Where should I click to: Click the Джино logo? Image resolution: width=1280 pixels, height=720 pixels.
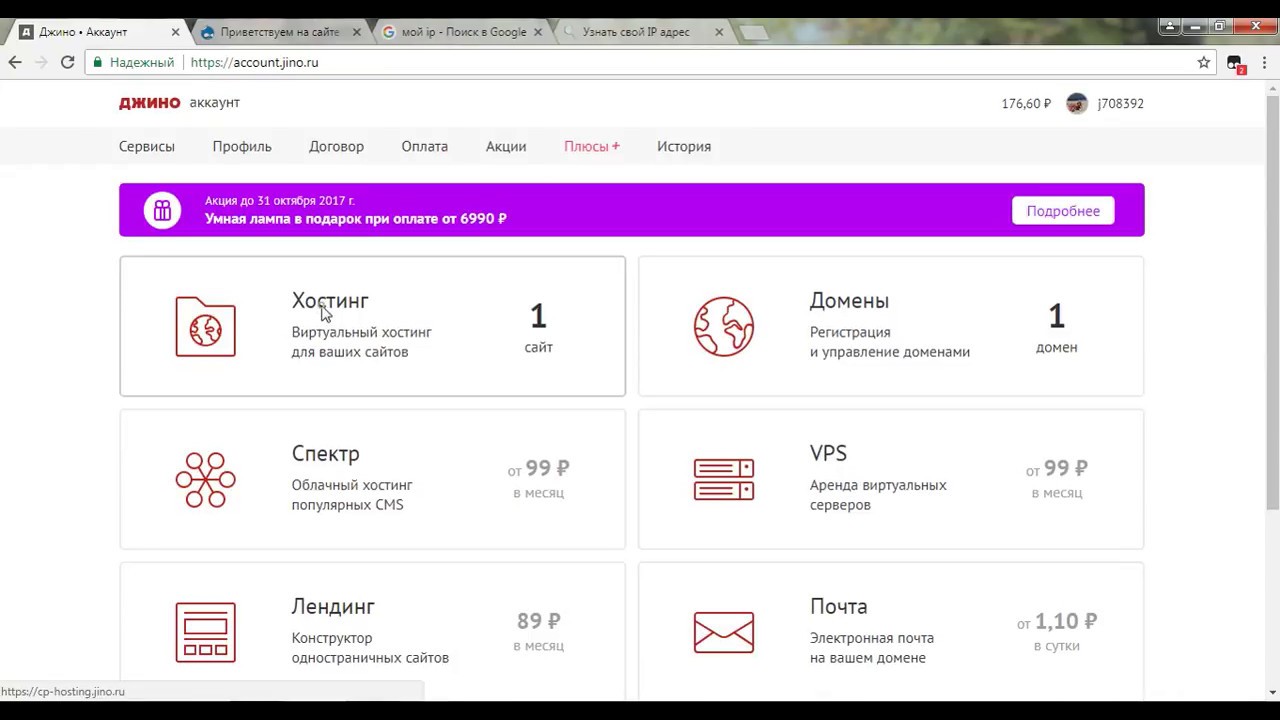pyautogui.click(x=150, y=102)
